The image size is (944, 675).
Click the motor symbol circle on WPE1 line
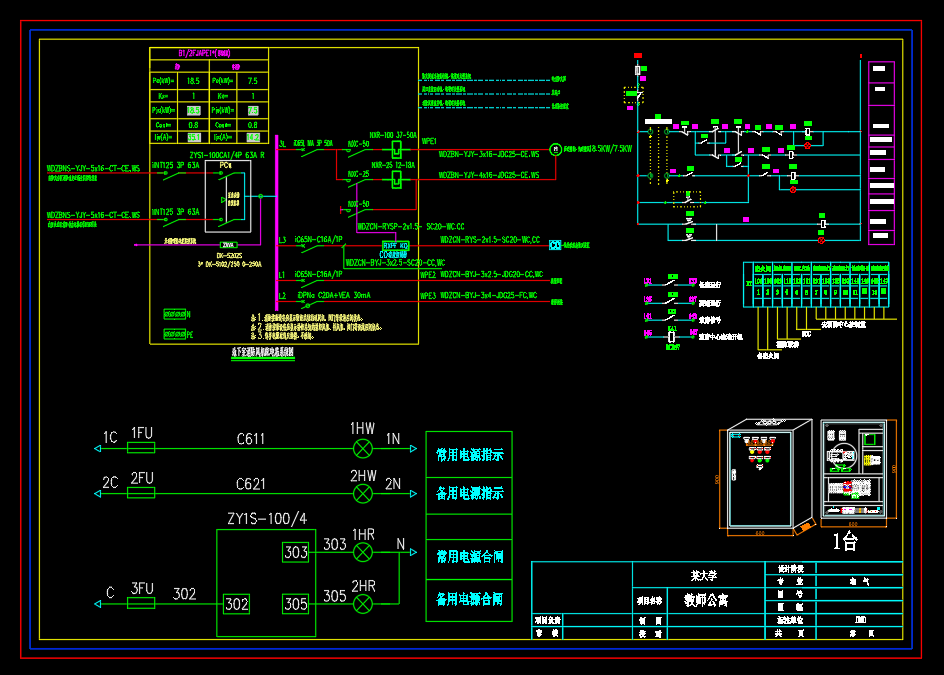point(556,149)
